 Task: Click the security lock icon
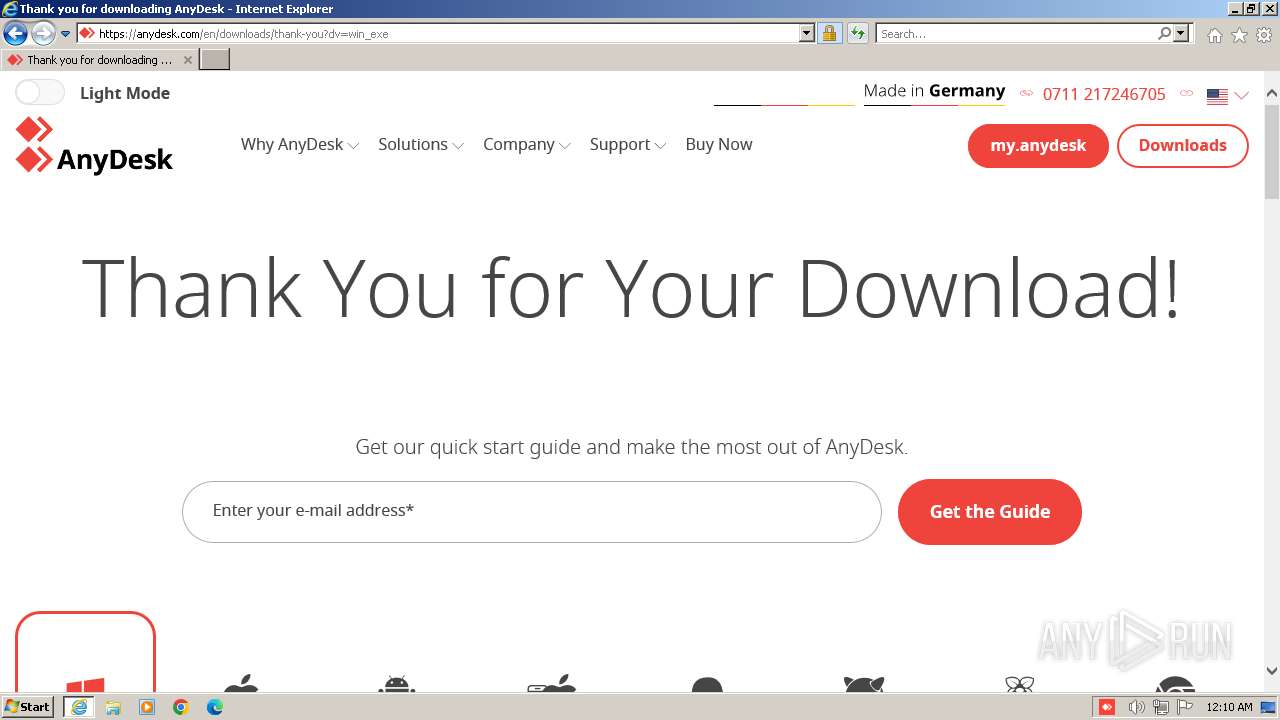829,33
